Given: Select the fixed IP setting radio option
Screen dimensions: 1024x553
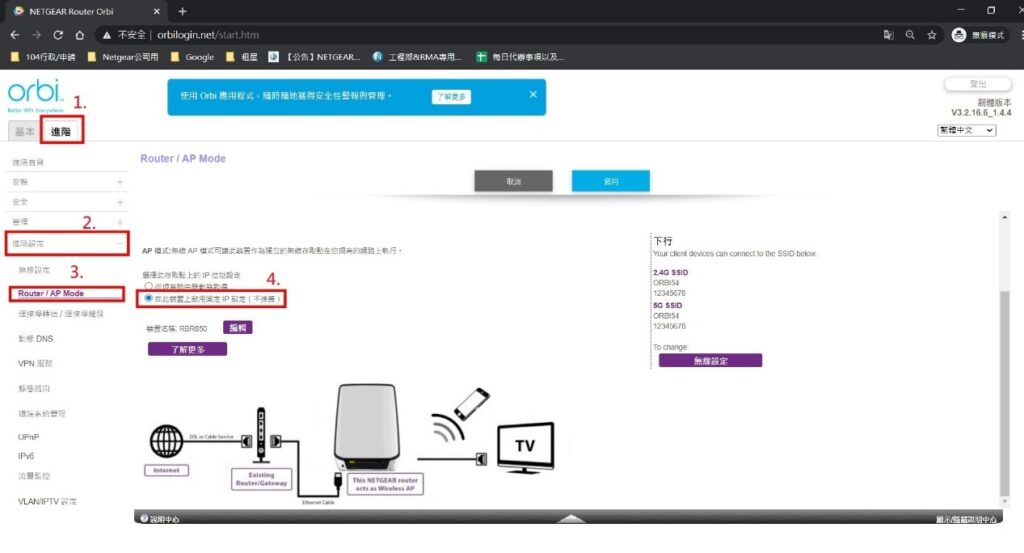Looking at the screenshot, I should pos(149,298).
